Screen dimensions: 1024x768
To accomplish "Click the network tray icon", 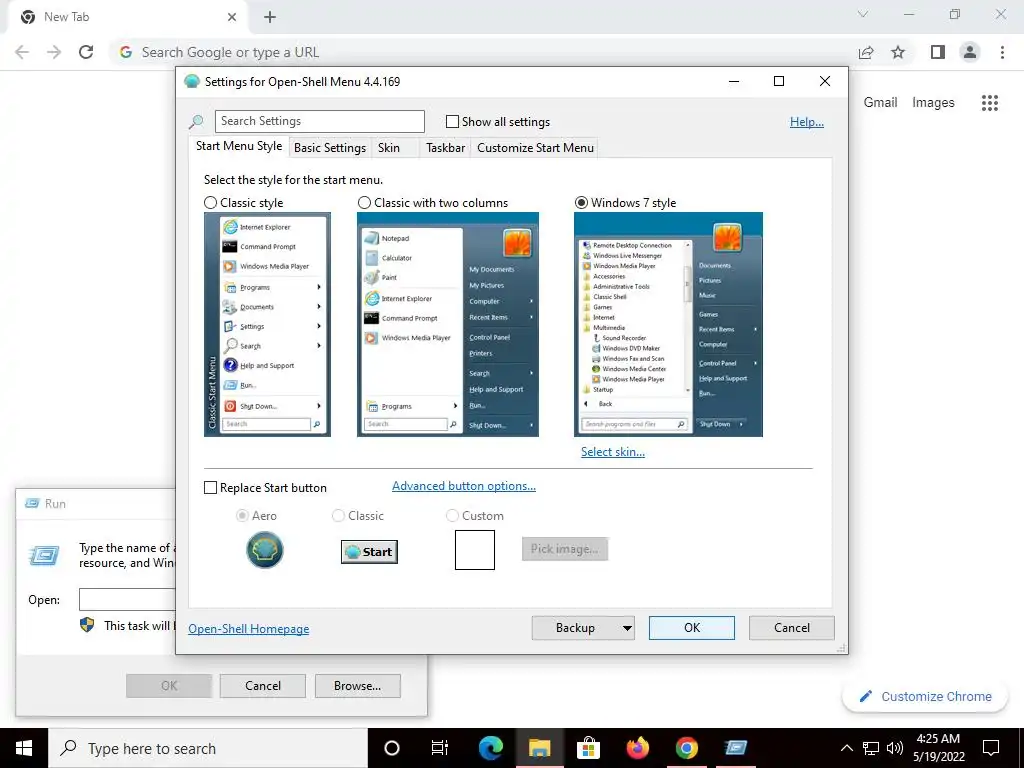I will 871,748.
